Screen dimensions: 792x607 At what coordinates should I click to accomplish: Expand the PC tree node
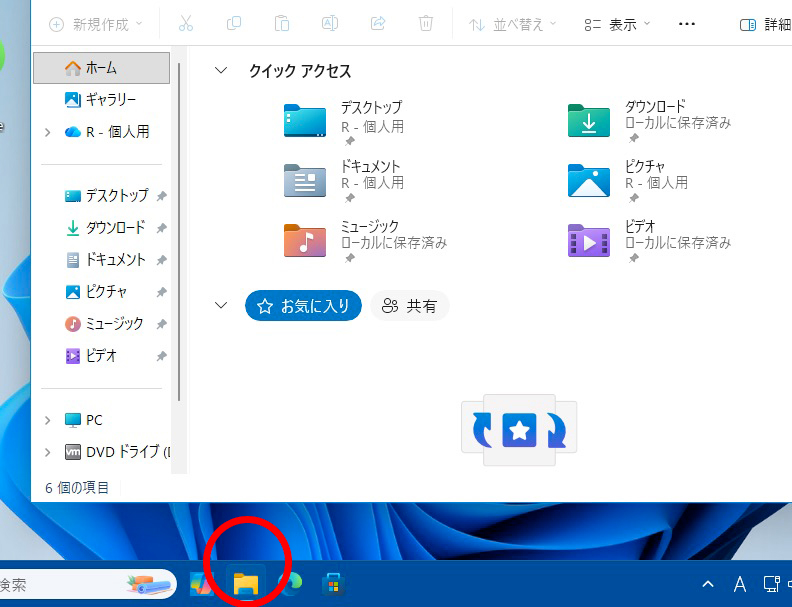pos(47,420)
